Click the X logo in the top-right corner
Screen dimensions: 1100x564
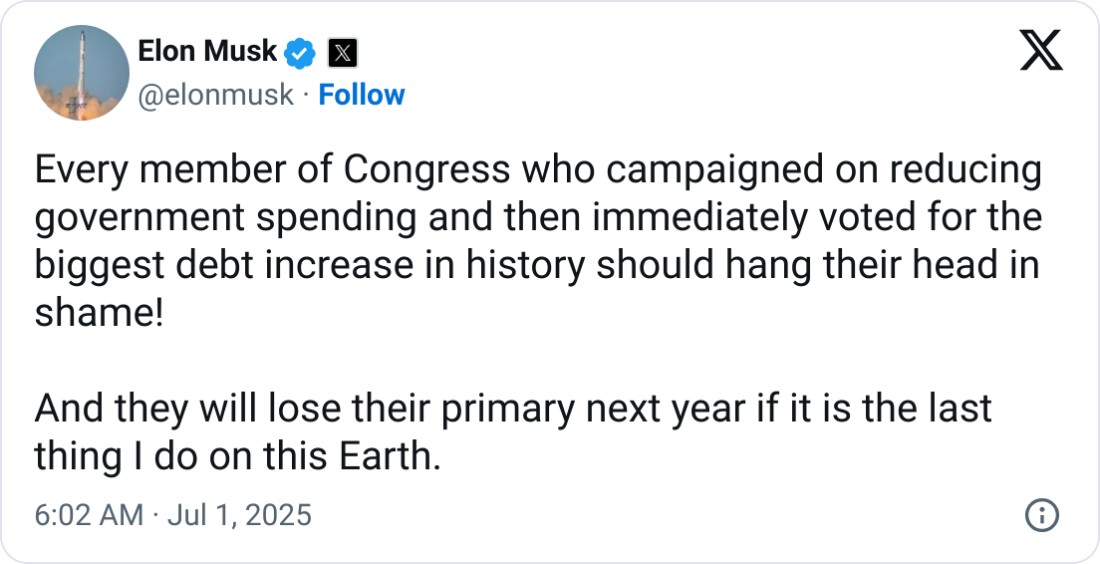coord(1041,50)
